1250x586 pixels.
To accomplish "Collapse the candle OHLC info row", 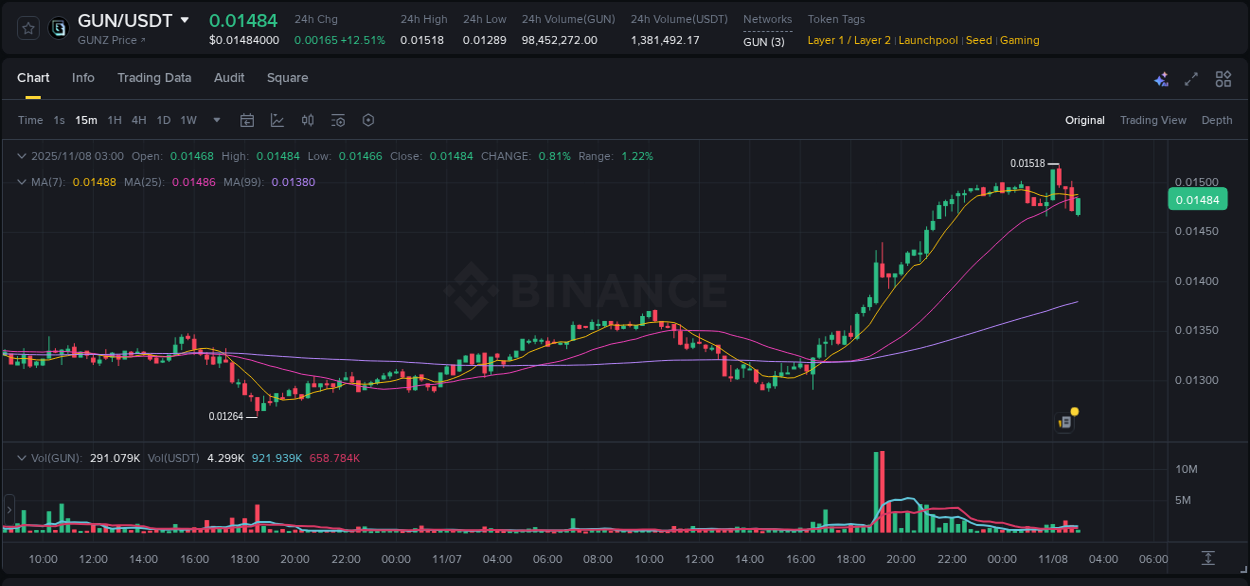I will (22, 156).
